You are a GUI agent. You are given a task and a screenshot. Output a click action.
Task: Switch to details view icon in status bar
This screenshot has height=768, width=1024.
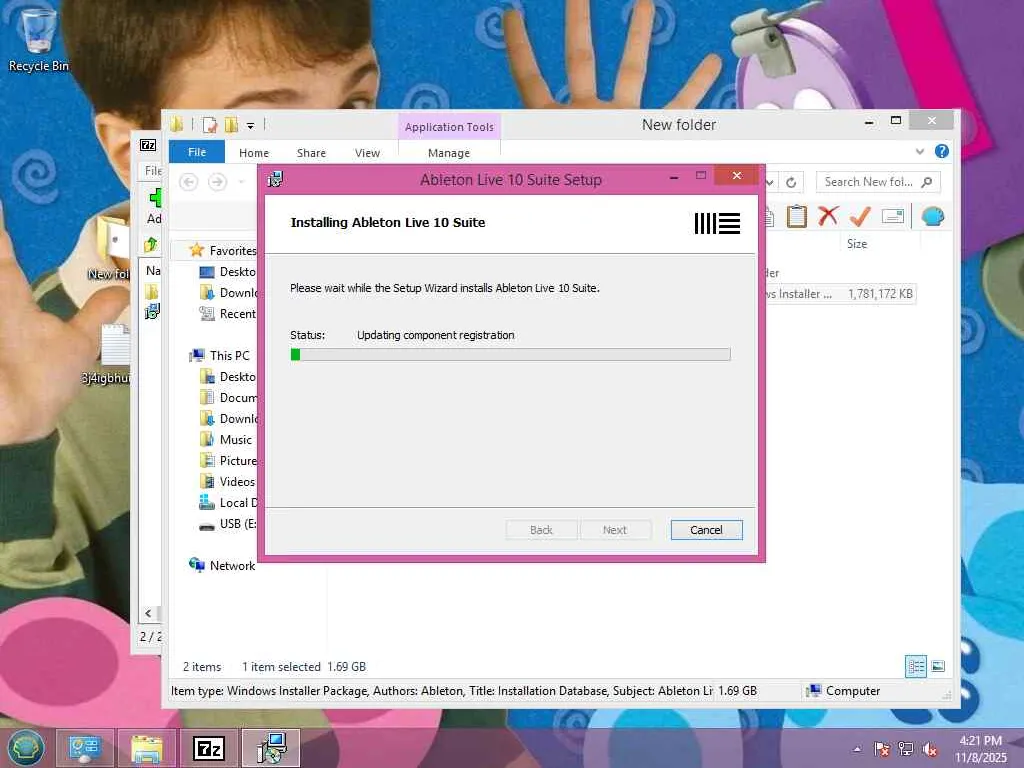916,666
